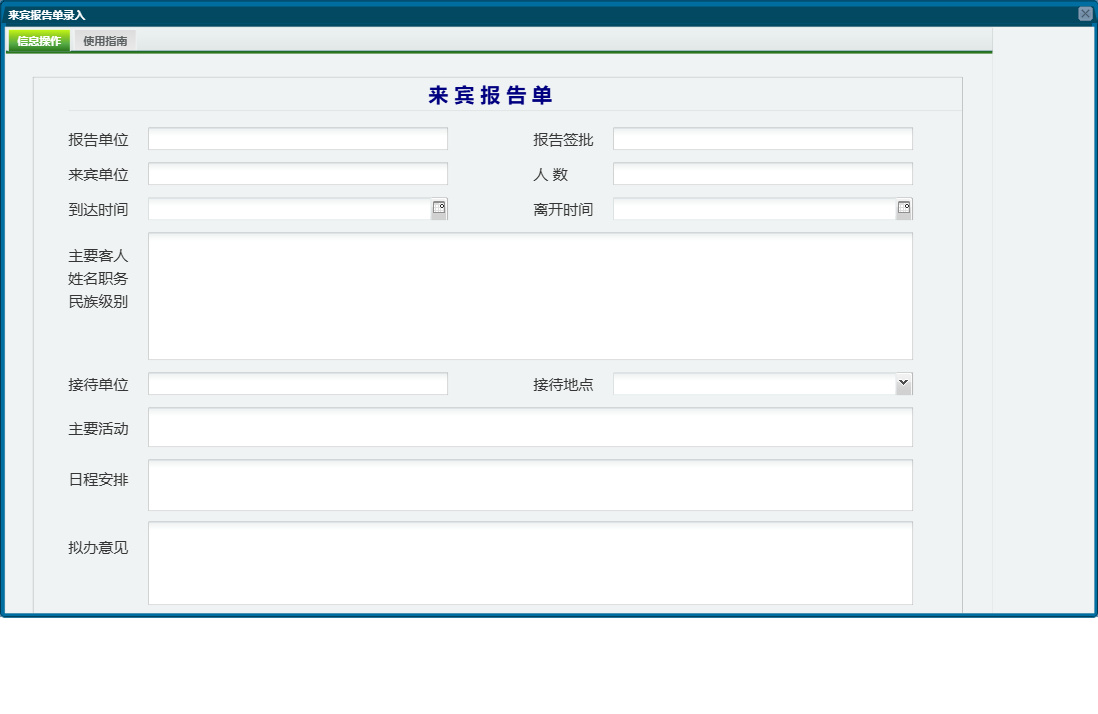Click the 日程安排 text area

[x=530, y=485]
